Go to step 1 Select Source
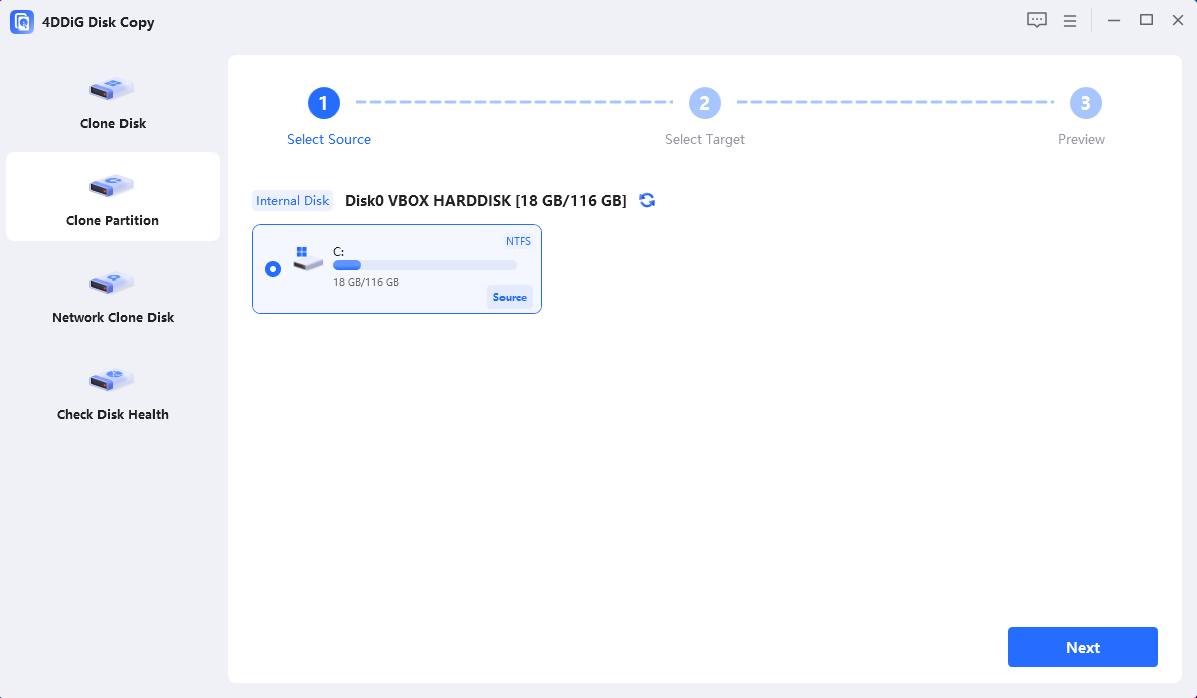 [x=324, y=103]
